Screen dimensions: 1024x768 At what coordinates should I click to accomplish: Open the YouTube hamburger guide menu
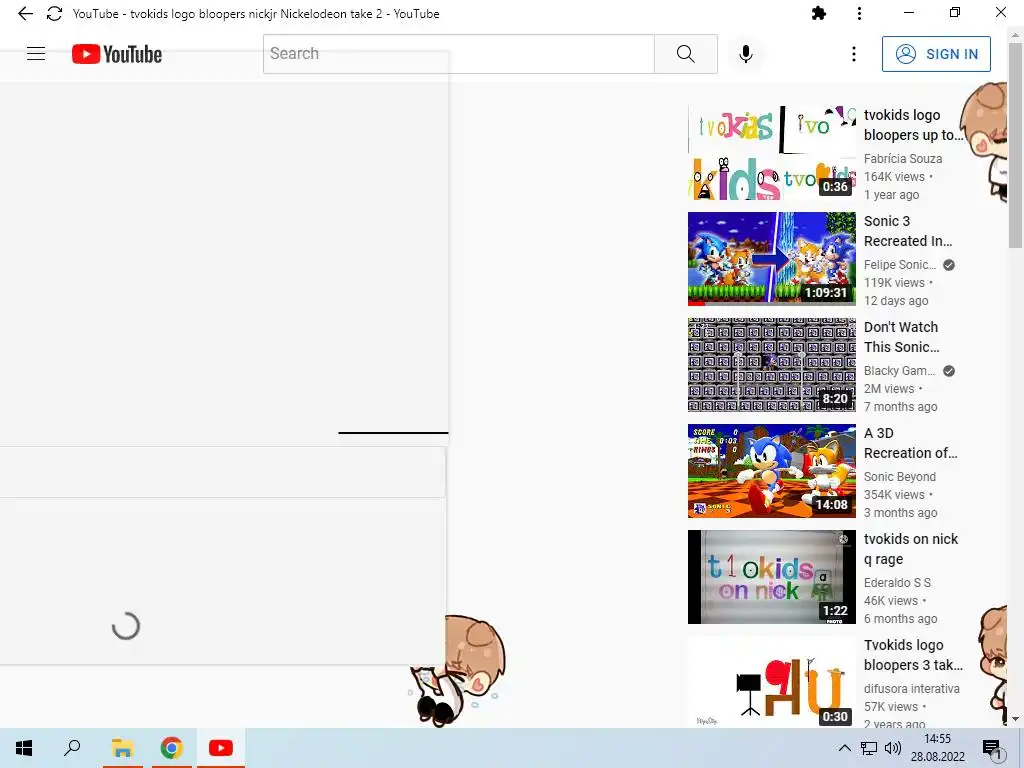[x=36, y=54]
